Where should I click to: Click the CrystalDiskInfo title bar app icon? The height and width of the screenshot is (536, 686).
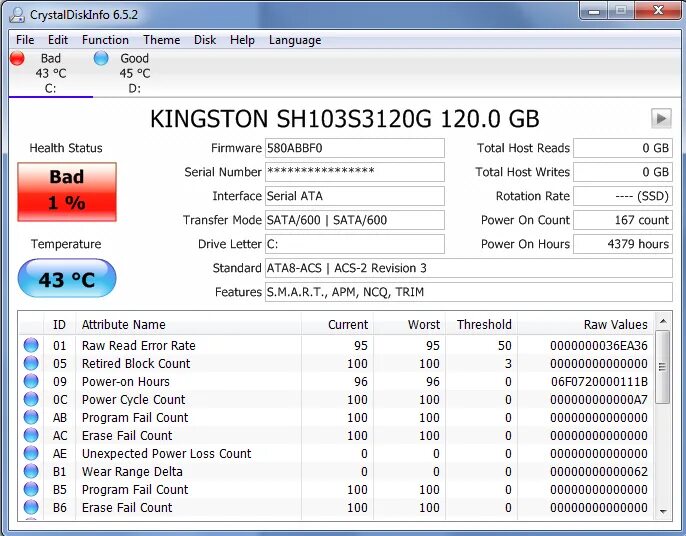tap(17, 15)
